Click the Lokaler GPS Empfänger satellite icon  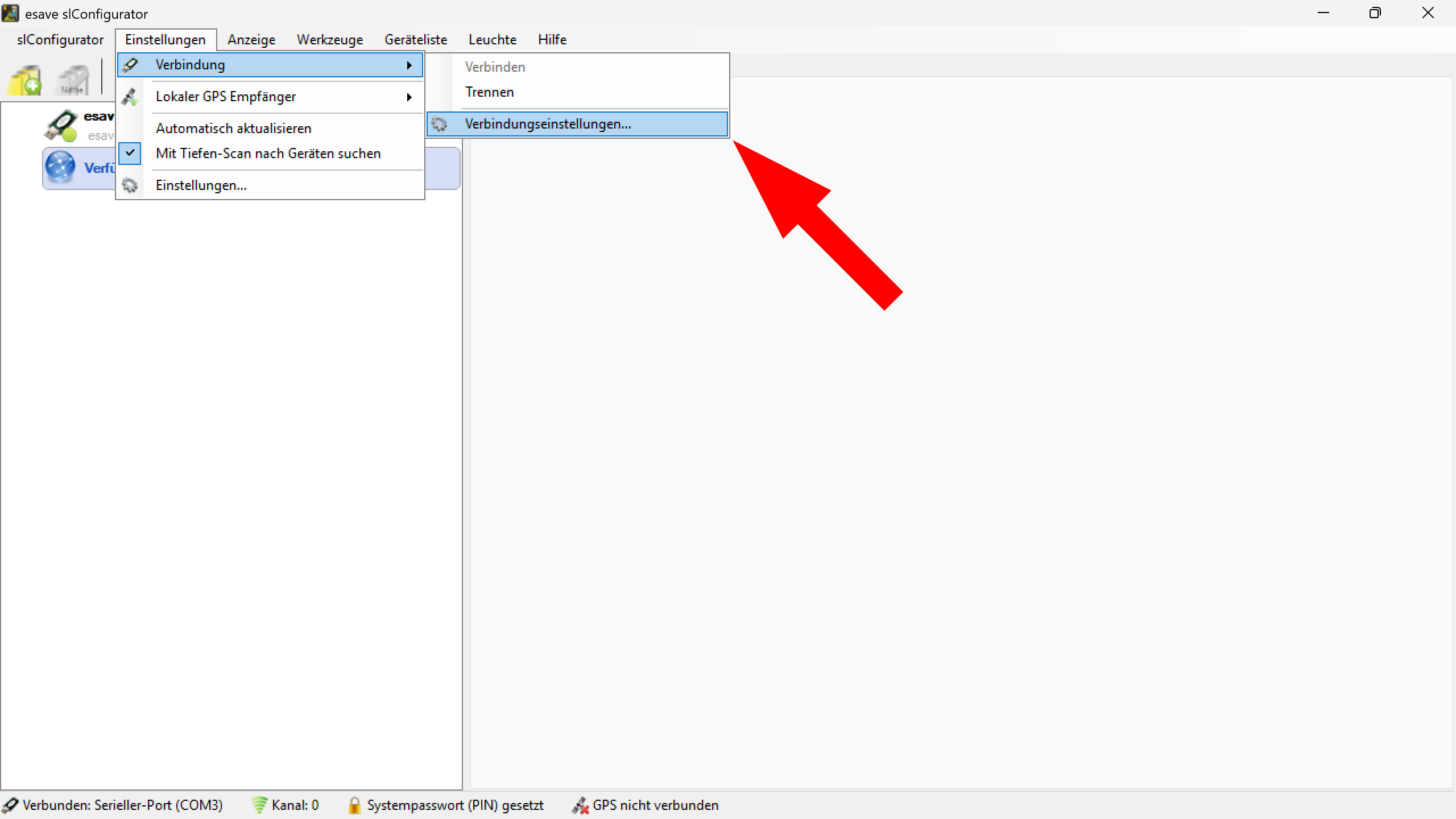click(130, 97)
